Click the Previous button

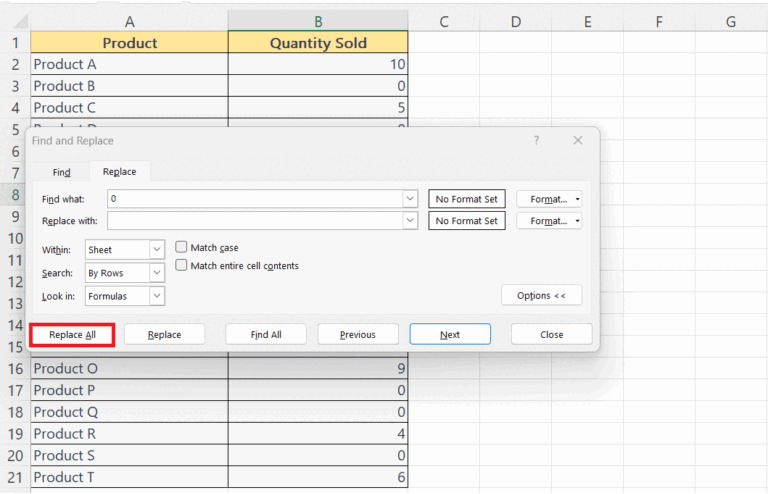pyautogui.click(x=357, y=335)
